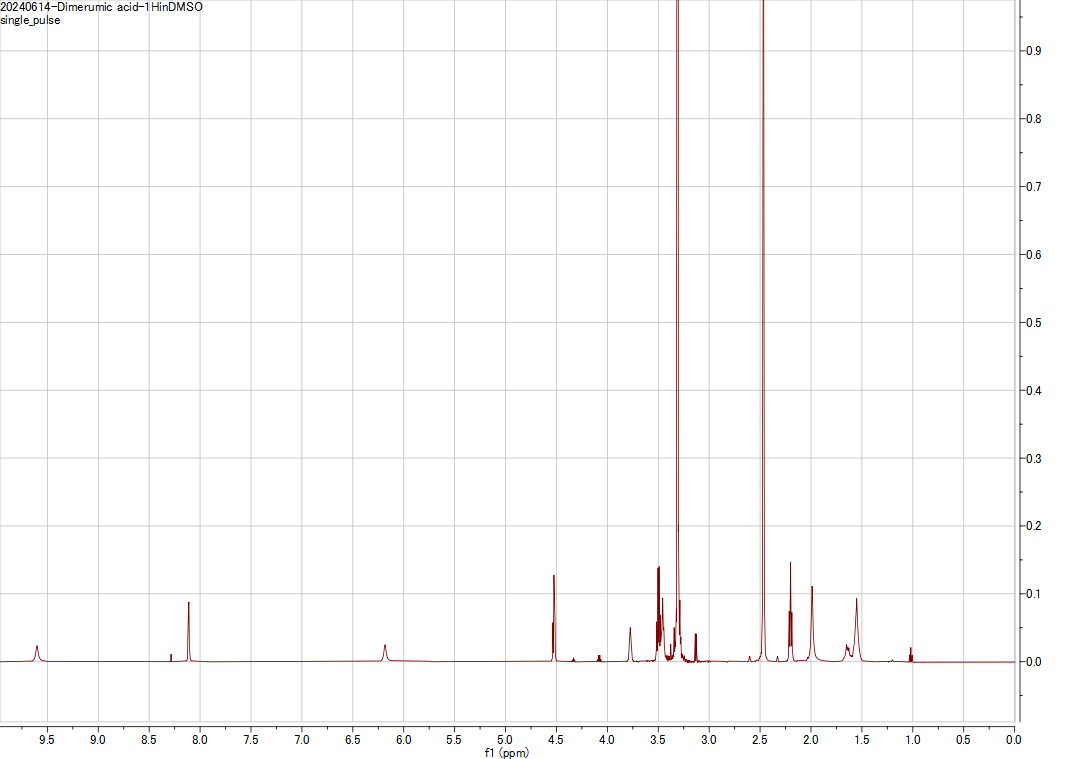This screenshot has width=1088, height=759.
Task: Click the 'f1 (ppm)' axis label
Action: [x=506, y=751]
